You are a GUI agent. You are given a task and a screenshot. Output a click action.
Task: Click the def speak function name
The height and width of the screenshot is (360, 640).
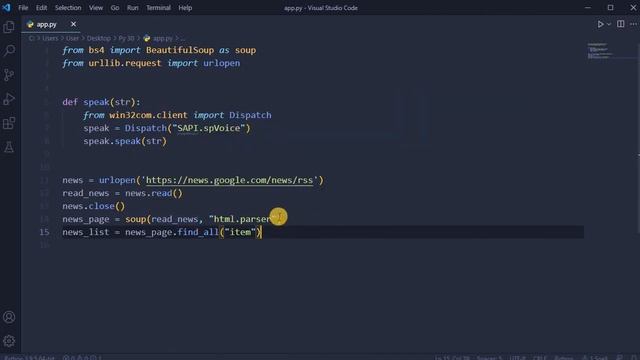tap(96, 102)
